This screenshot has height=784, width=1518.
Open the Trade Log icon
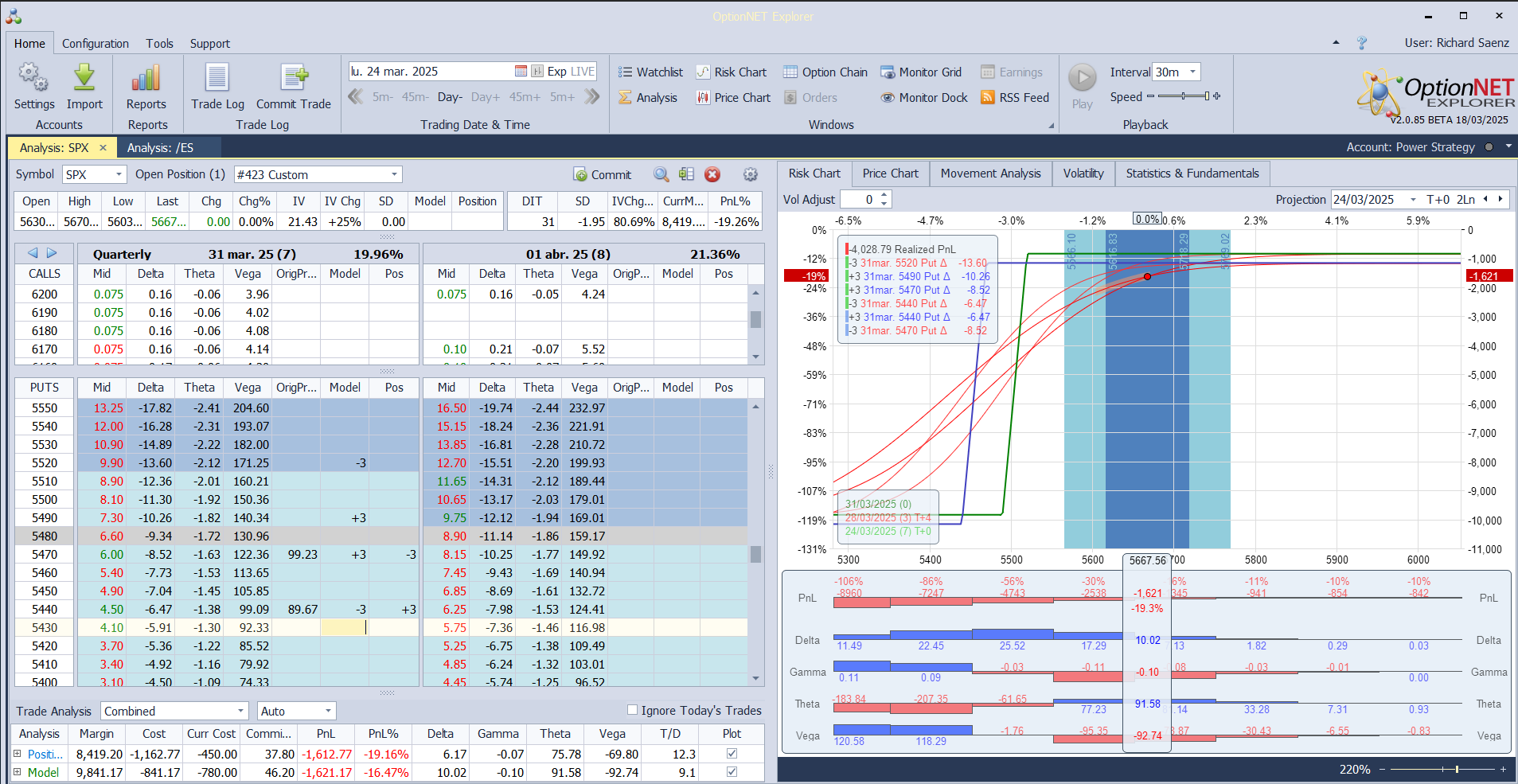[x=217, y=77]
